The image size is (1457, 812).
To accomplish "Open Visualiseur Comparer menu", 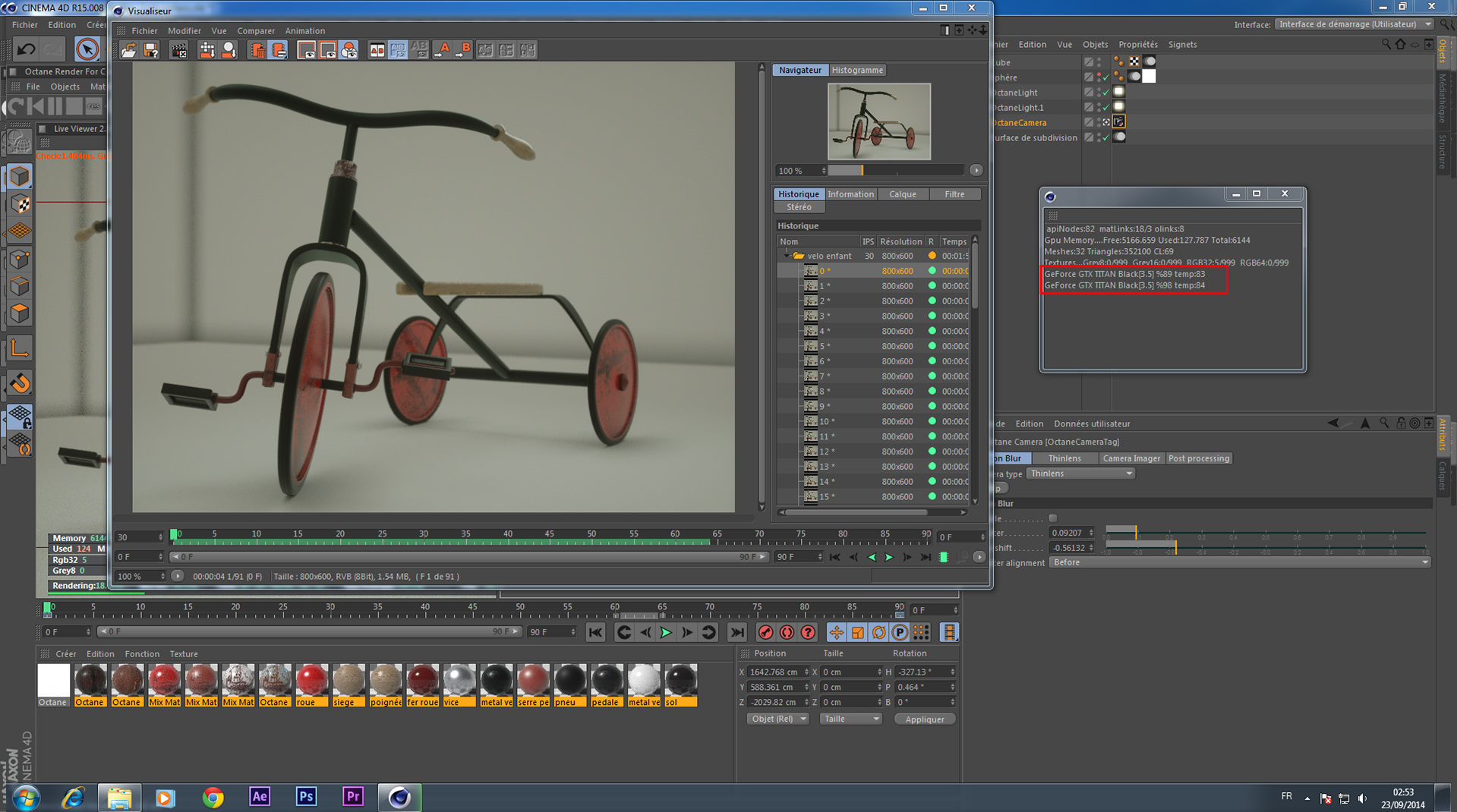I will click(256, 31).
